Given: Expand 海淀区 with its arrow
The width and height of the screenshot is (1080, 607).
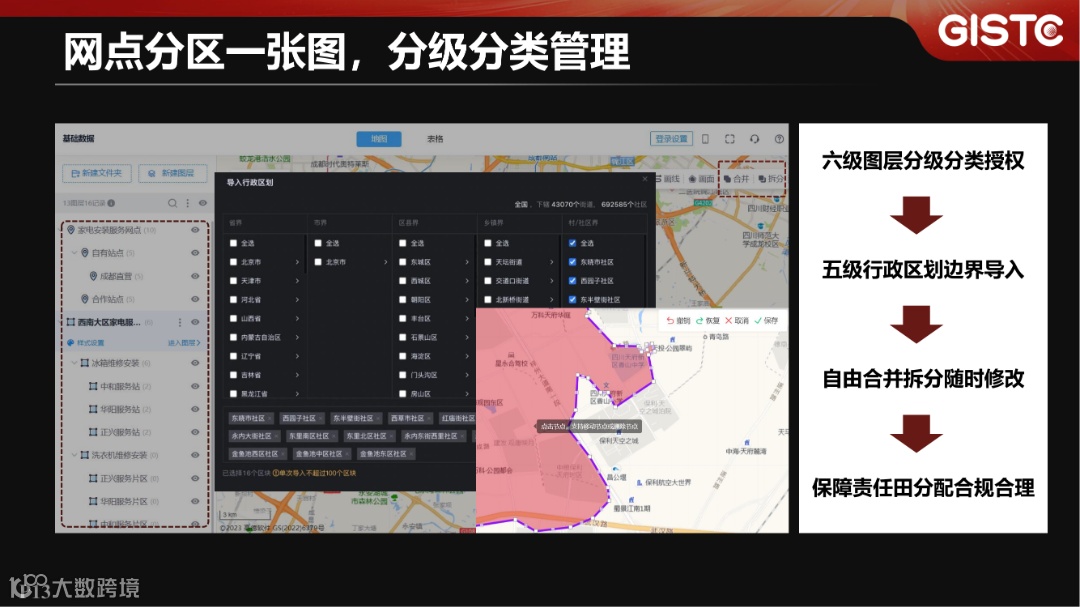Looking at the screenshot, I should [466, 356].
